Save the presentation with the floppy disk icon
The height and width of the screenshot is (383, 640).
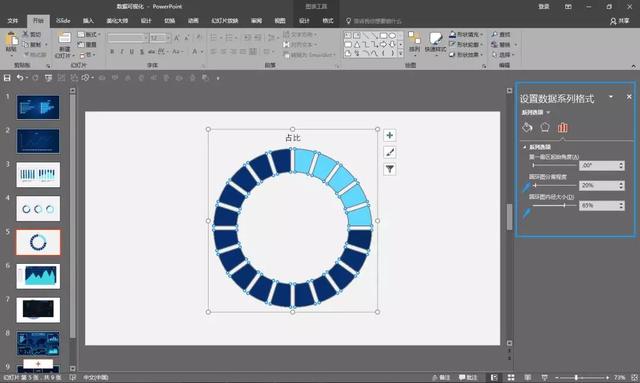[x=7, y=78]
